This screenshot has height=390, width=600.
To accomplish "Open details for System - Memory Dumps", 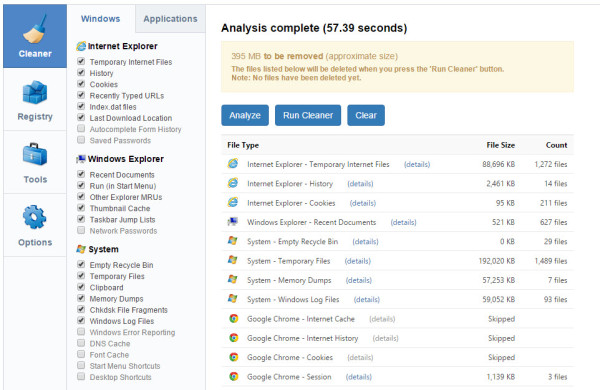I will pos(359,280).
